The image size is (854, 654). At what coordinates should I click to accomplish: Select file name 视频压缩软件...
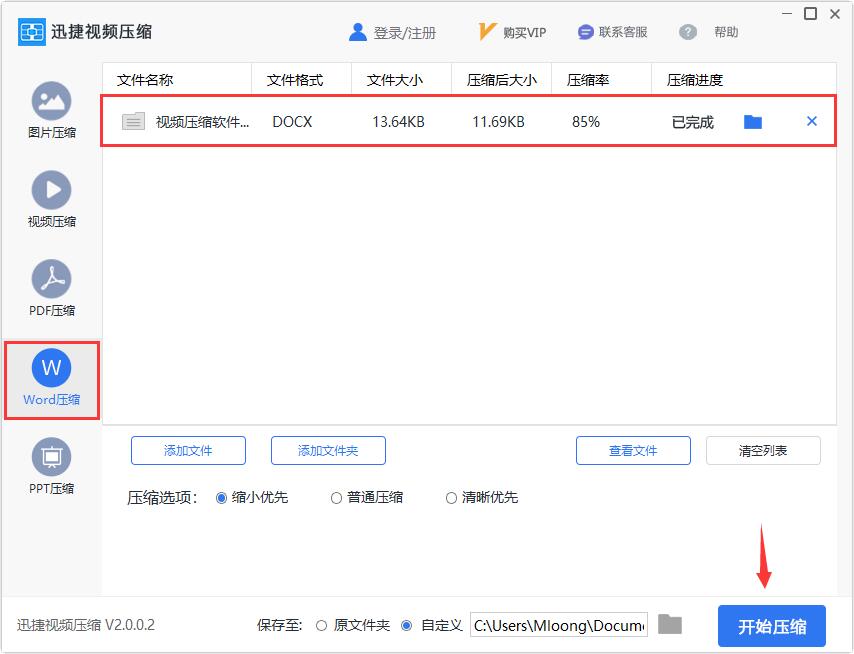202,122
